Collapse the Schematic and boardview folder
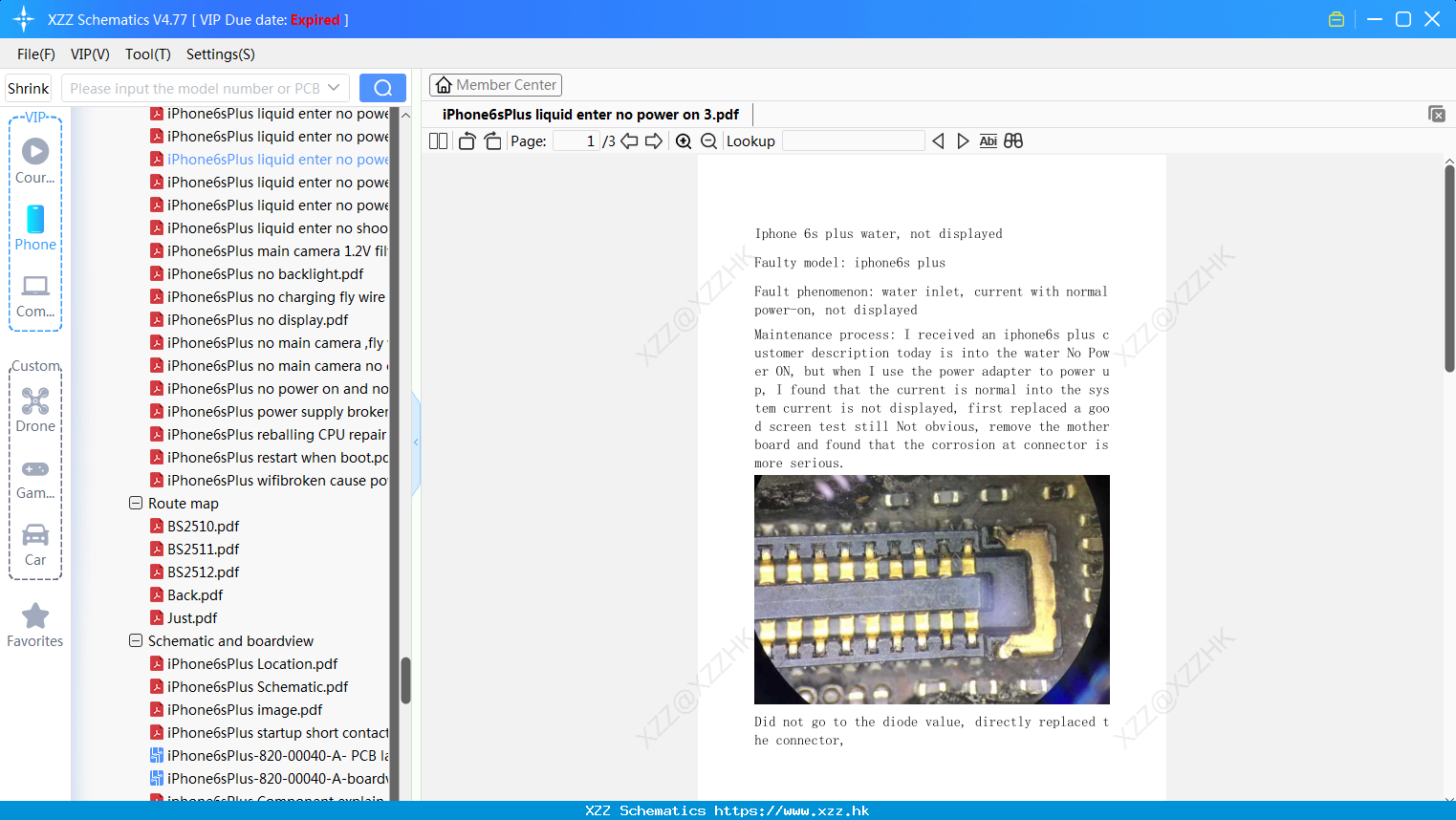 (x=136, y=640)
